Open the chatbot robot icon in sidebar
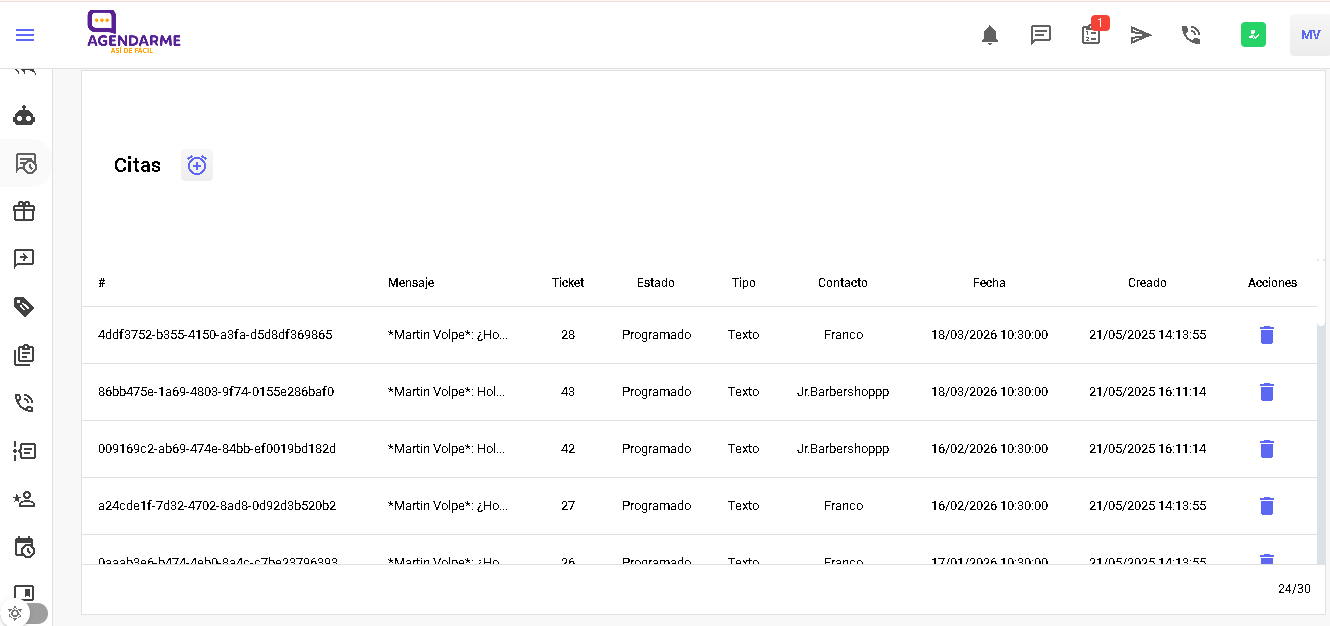 click(x=24, y=116)
